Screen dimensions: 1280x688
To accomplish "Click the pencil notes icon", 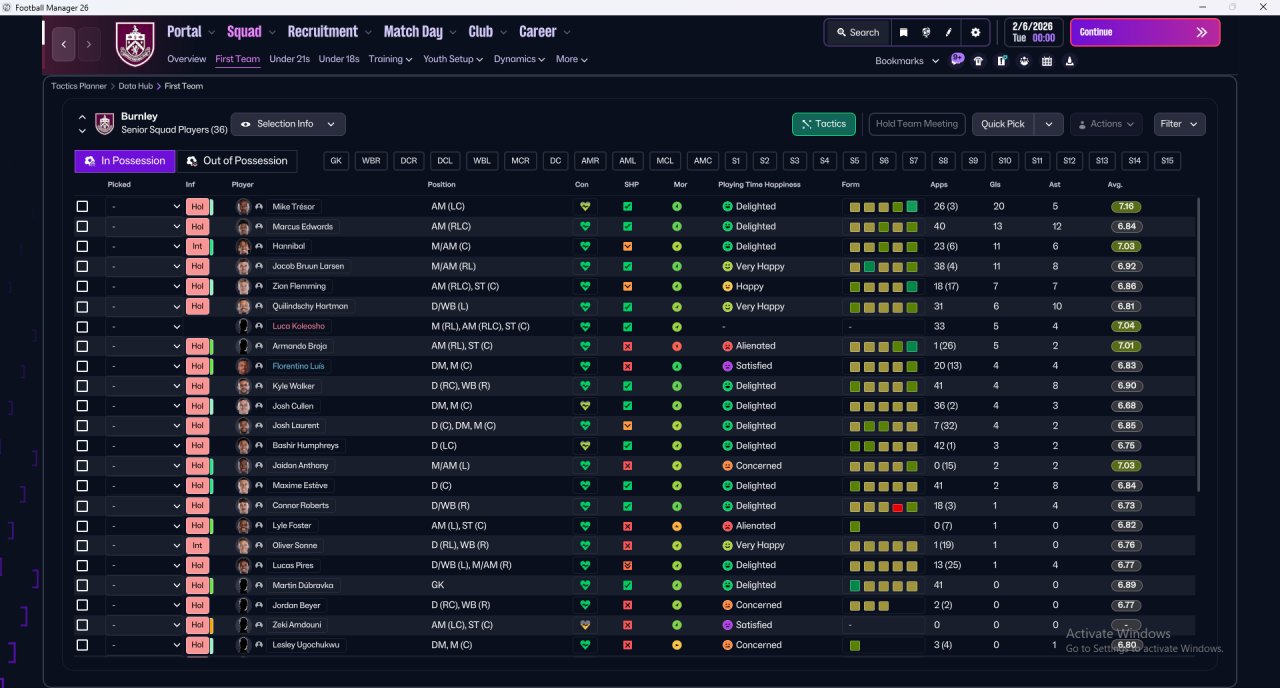I will (x=949, y=32).
